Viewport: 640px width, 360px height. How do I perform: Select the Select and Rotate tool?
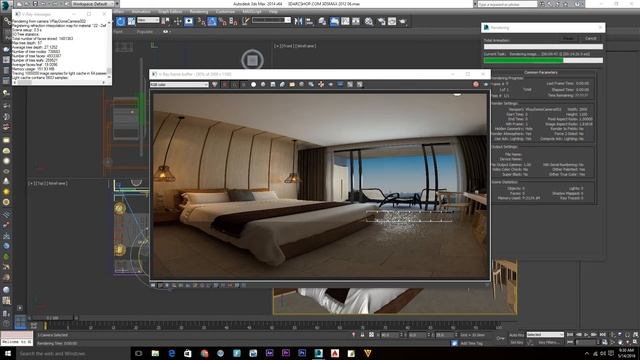tap(120, 21)
